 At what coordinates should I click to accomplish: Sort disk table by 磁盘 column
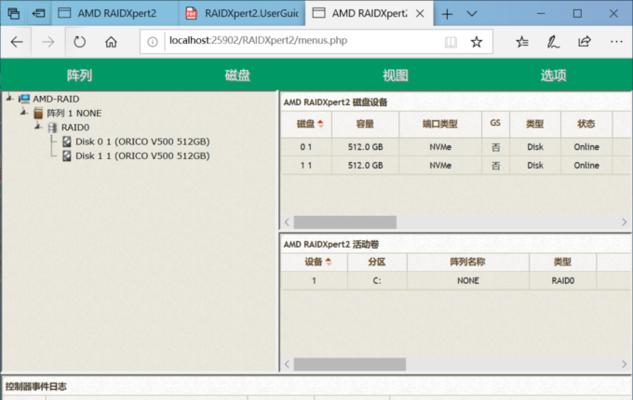306,124
